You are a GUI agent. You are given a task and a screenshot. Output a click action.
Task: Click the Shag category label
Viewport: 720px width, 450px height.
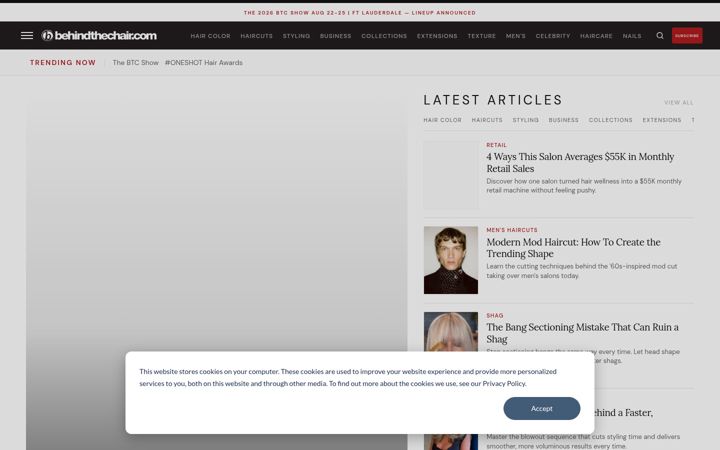coord(495,315)
